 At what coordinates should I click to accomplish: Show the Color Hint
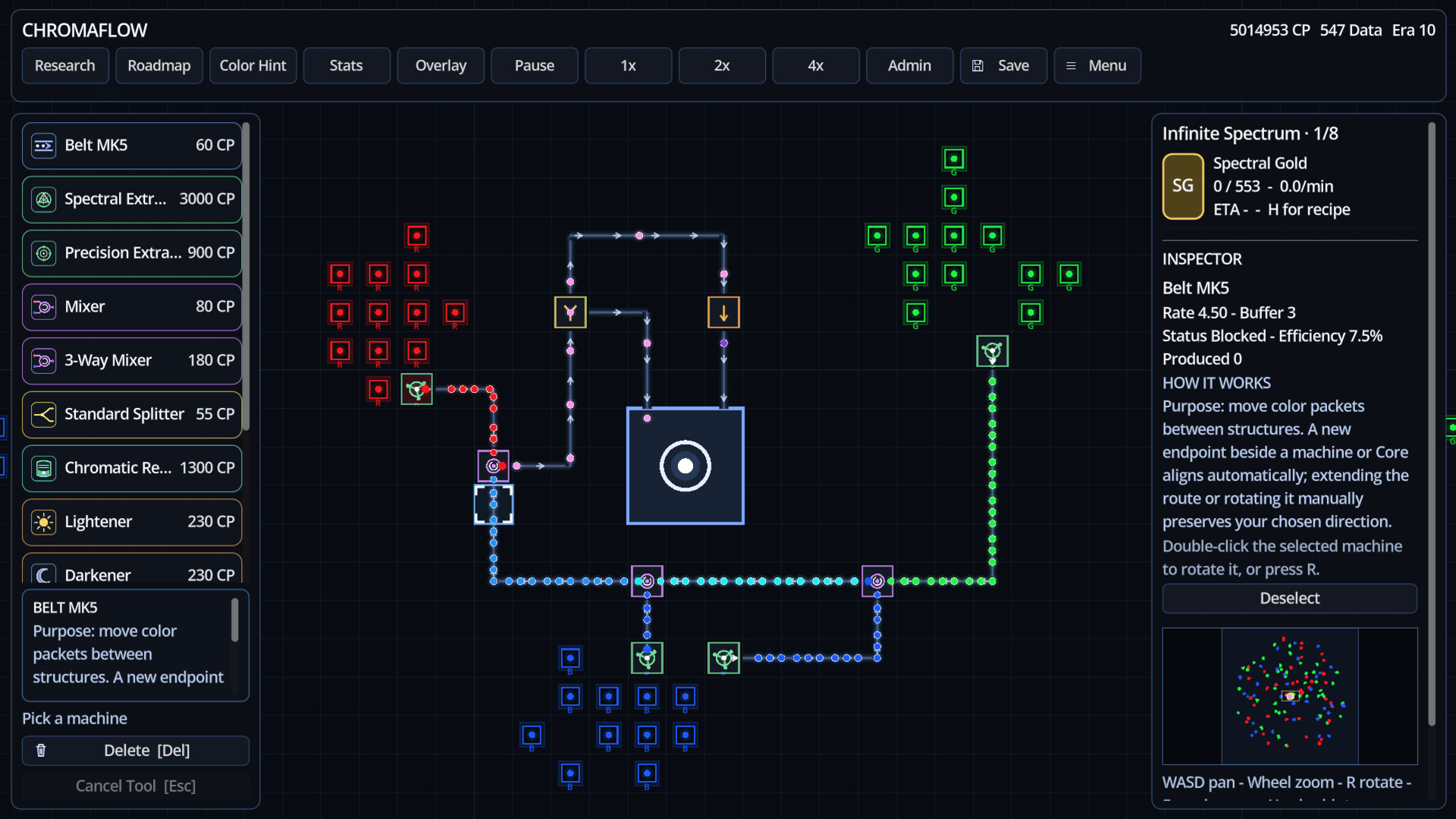pos(253,66)
